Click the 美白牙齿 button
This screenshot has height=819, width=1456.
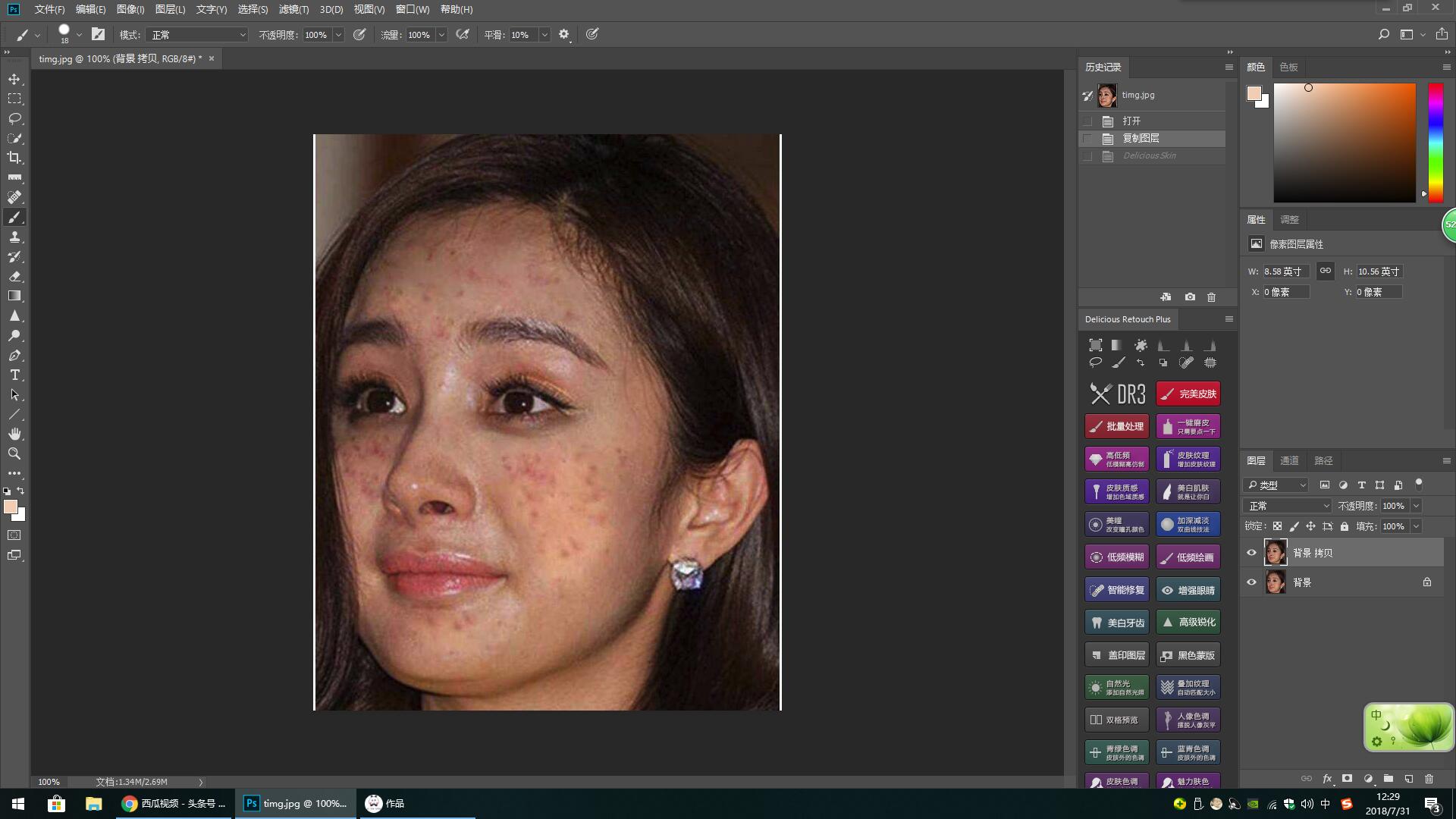click(x=1116, y=623)
